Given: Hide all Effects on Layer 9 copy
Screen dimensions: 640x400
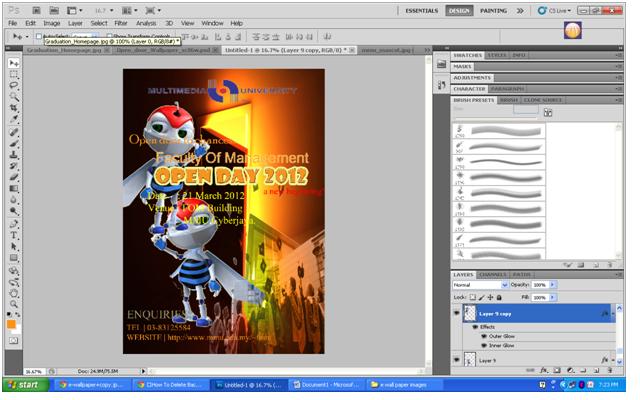Looking at the screenshot, I should [475, 327].
